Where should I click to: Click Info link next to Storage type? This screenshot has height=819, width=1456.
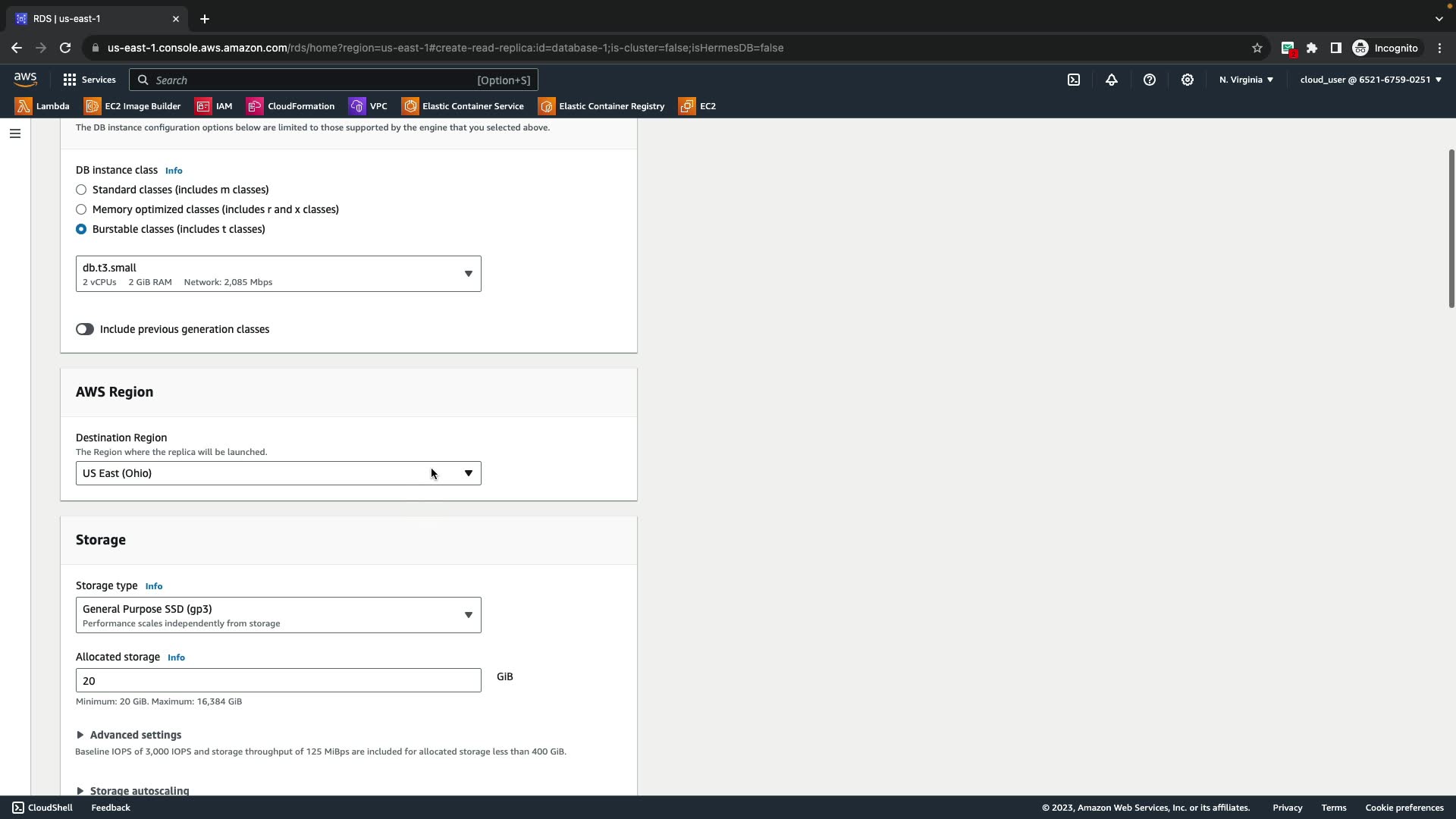tap(153, 586)
